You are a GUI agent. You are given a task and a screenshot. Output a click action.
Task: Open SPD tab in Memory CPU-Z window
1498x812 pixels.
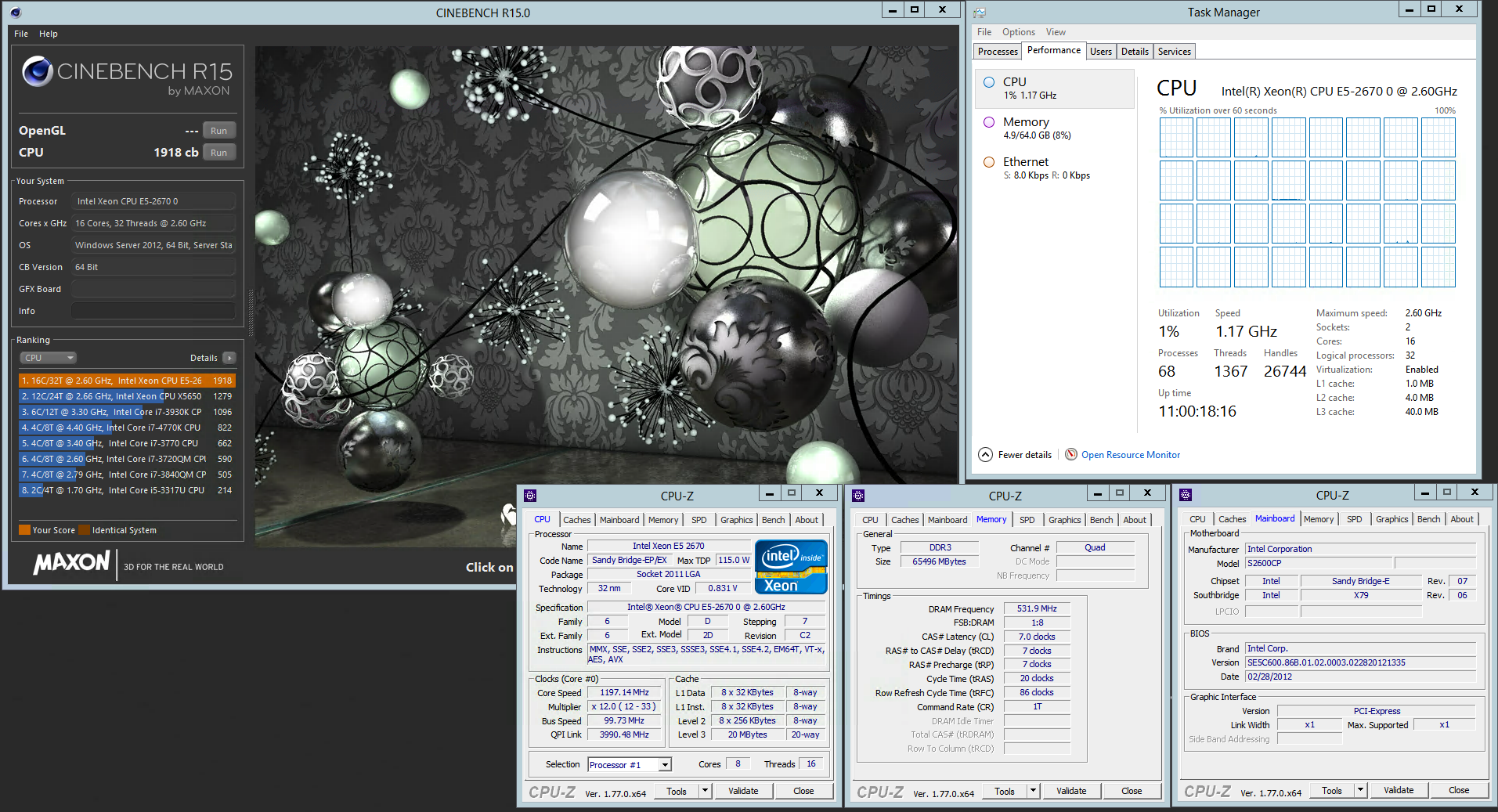(x=1027, y=520)
